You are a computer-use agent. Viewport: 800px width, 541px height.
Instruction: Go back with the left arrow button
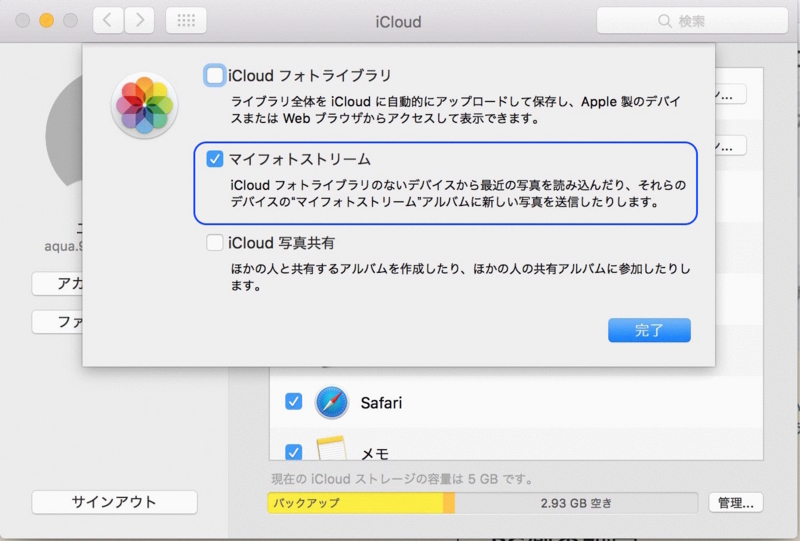point(108,20)
